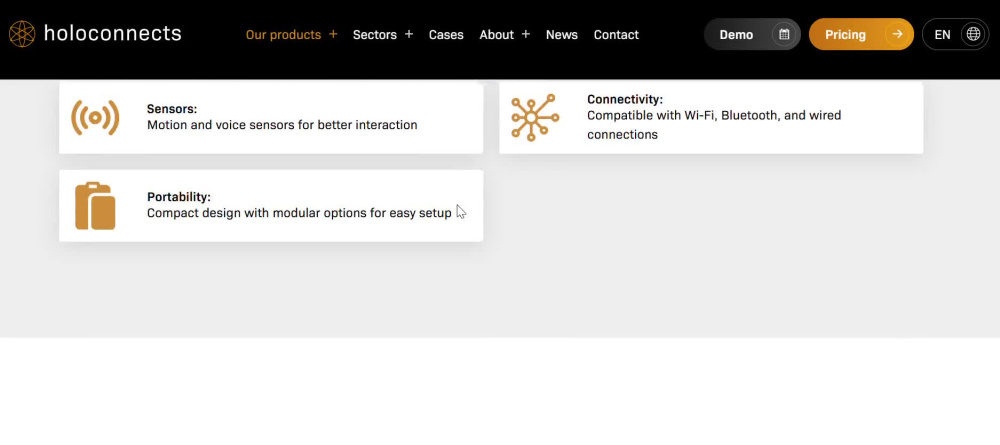Click the Sensors broadcast signal icon
This screenshot has height=445, width=1000.
click(95, 117)
